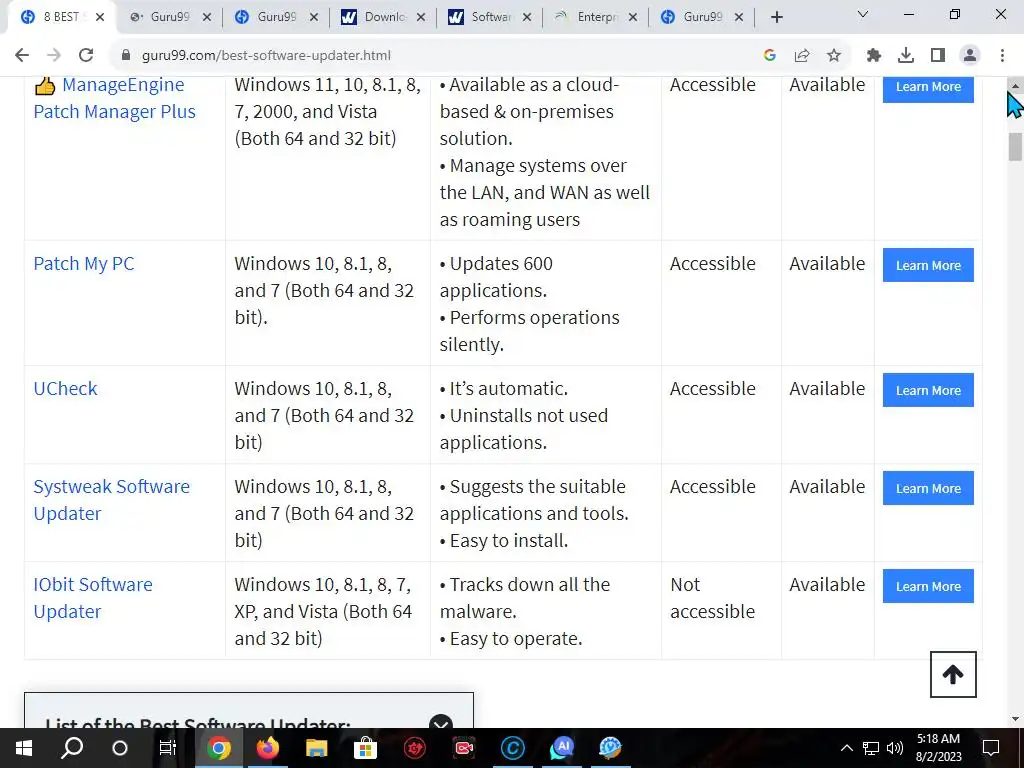Viewport: 1024px width, 768px height.
Task: Switch to the Download tab
Action: [x=384, y=18]
